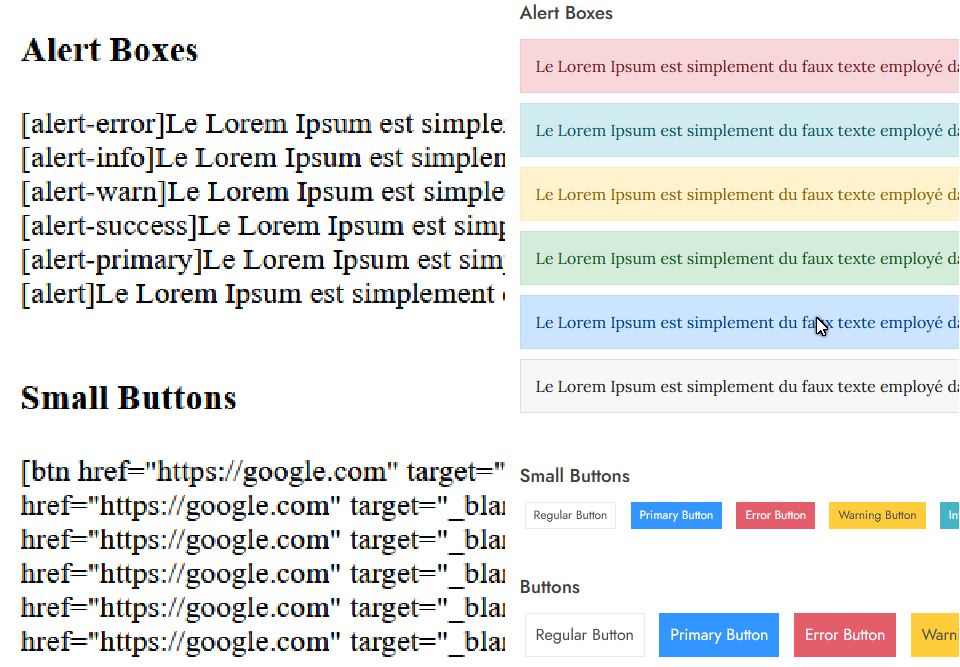The image size is (960, 667).
Task: Click the Small Buttons heading in left pane
Action: [129, 398]
